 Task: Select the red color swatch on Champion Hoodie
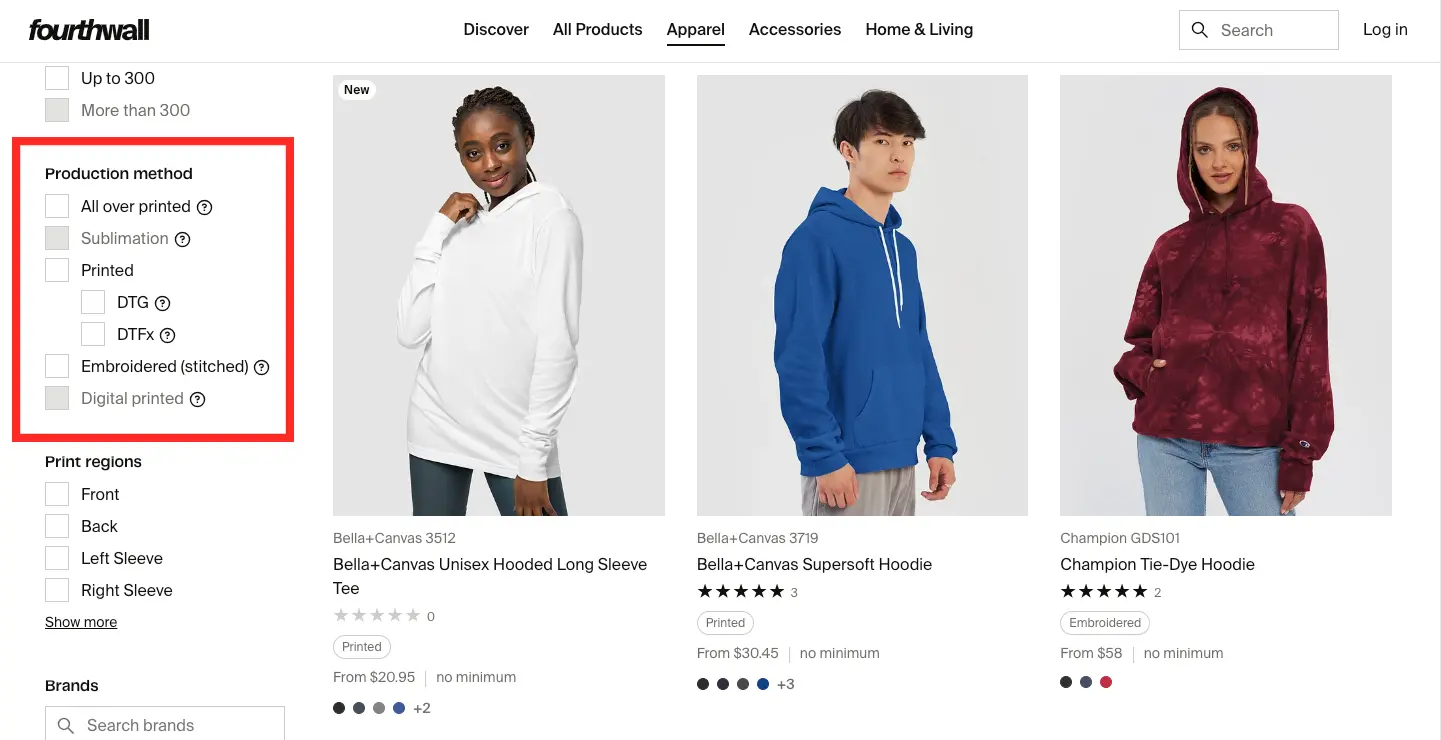(1105, 682)
